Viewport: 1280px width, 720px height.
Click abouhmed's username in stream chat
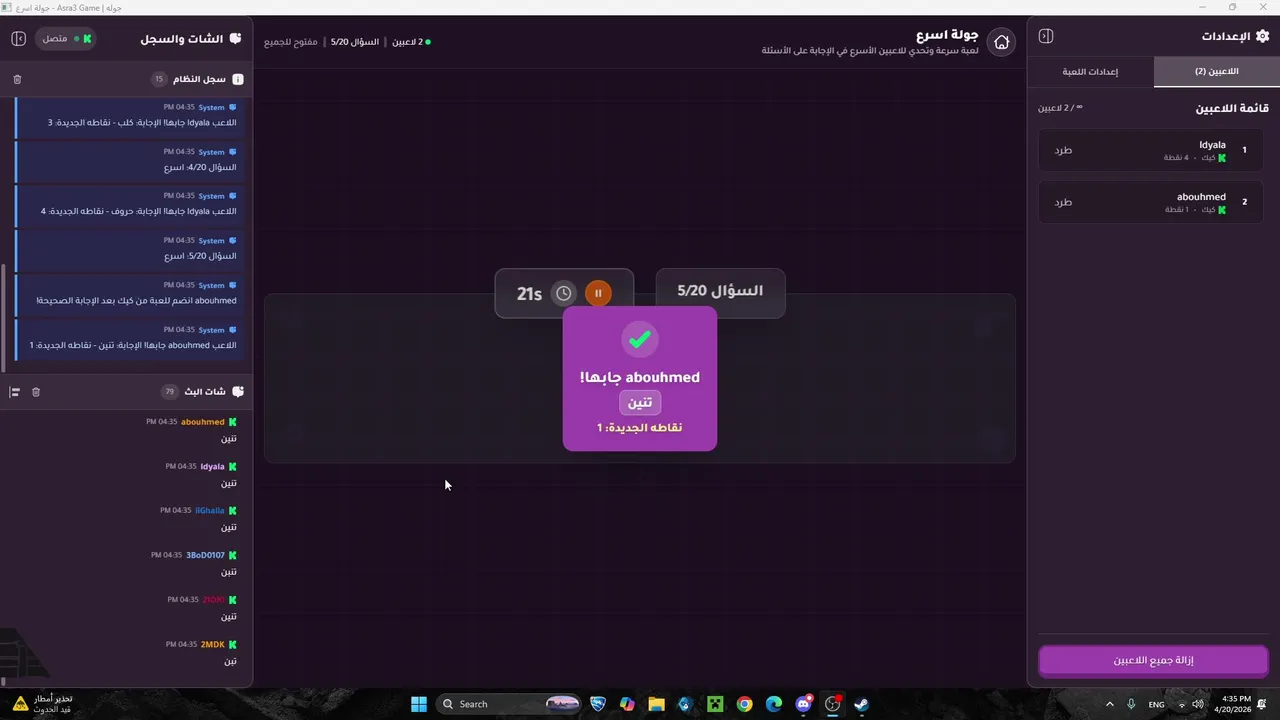click(202, 422)
